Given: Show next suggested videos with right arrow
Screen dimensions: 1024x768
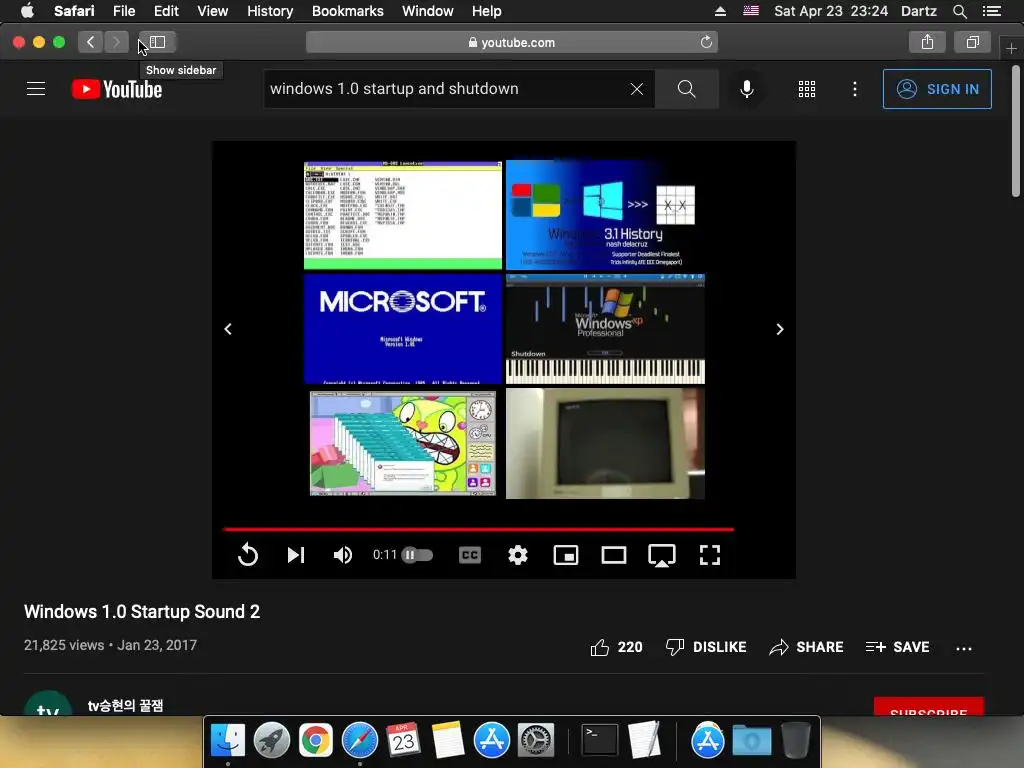Looking at the screenshot, I should (x=780, y=329).
